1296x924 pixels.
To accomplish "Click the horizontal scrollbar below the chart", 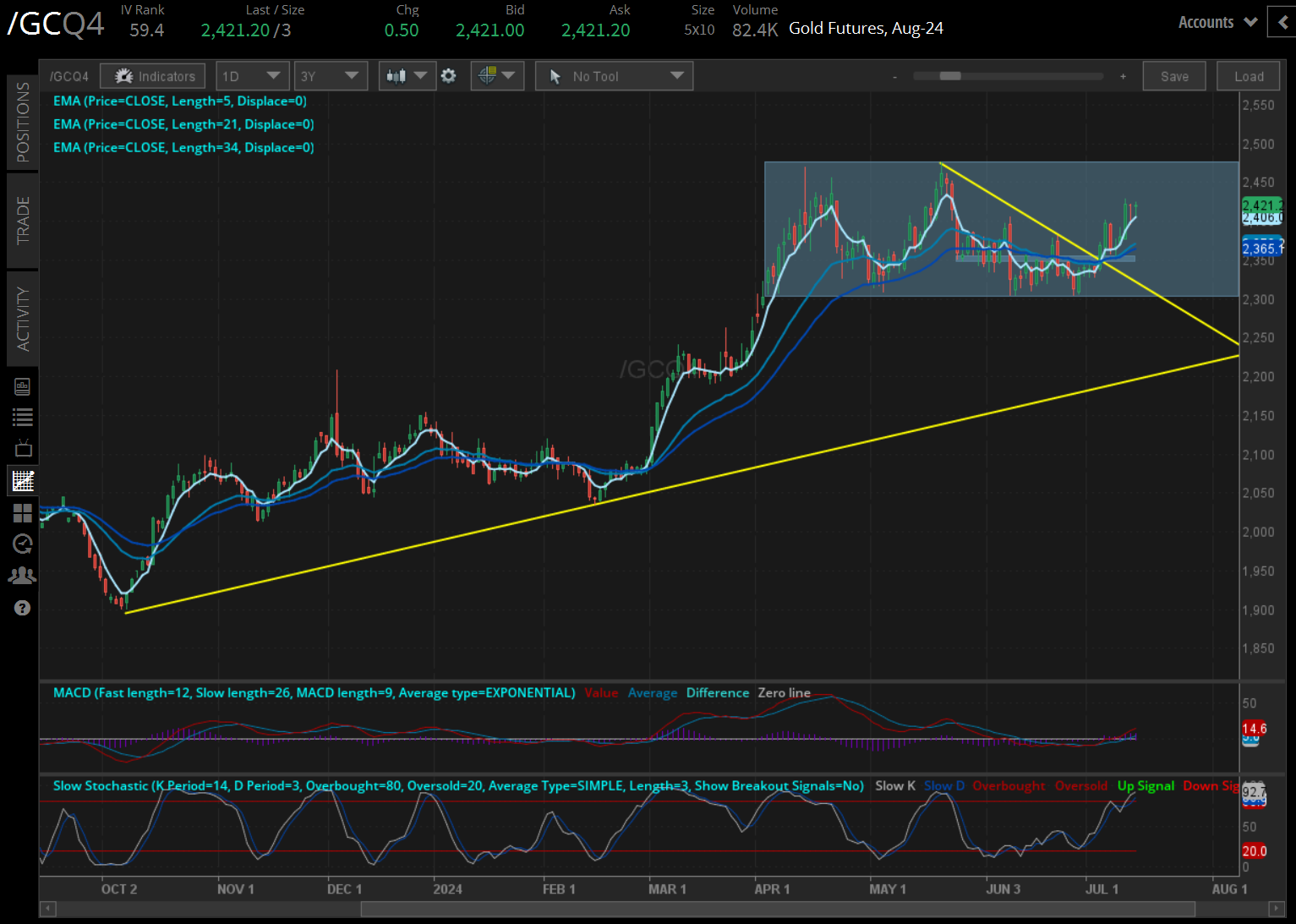I will (777, 909).
